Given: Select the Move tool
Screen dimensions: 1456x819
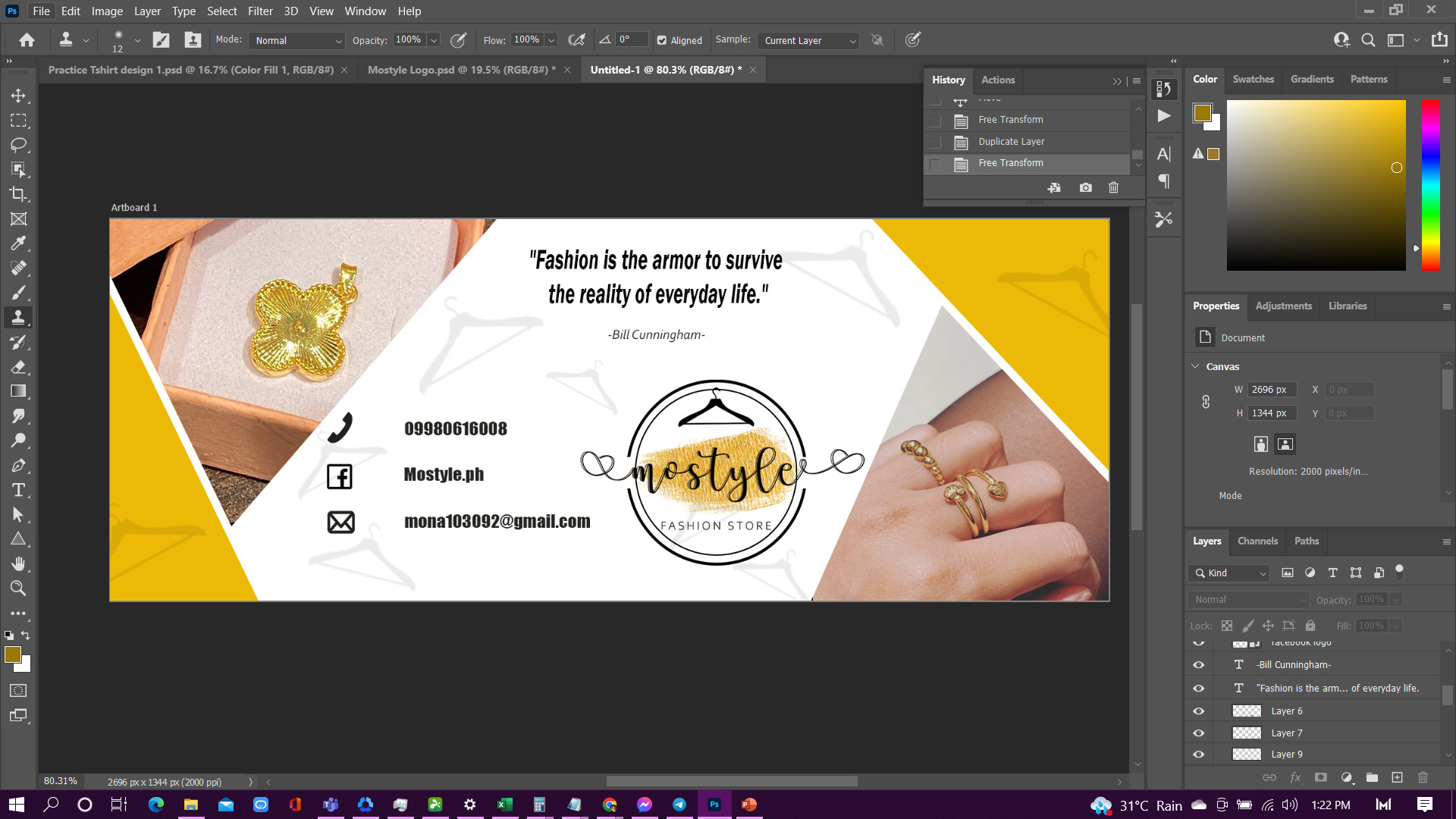Looking at the screenshot, I should [18, 96].
